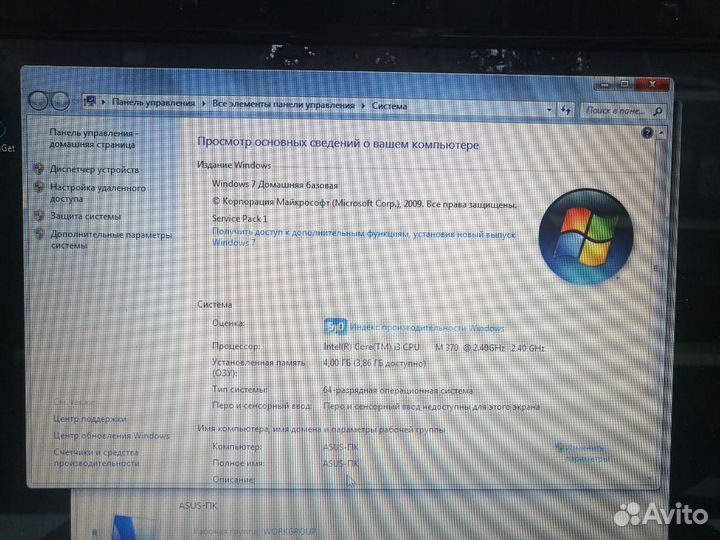This screenshot has height=540, width=720.
Task: Open the blue help question mark icon
Action: (647, 133)
